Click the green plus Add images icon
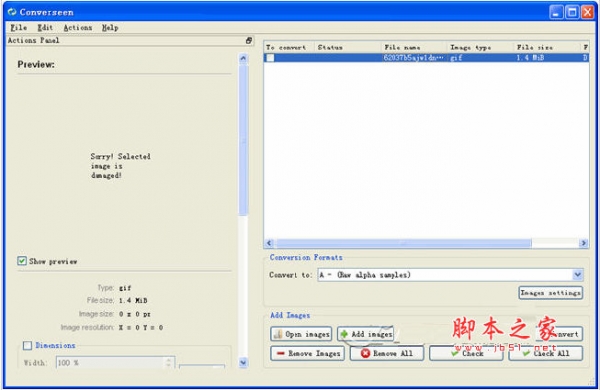This screenshot has width=600, height=390. click(344, 334)
